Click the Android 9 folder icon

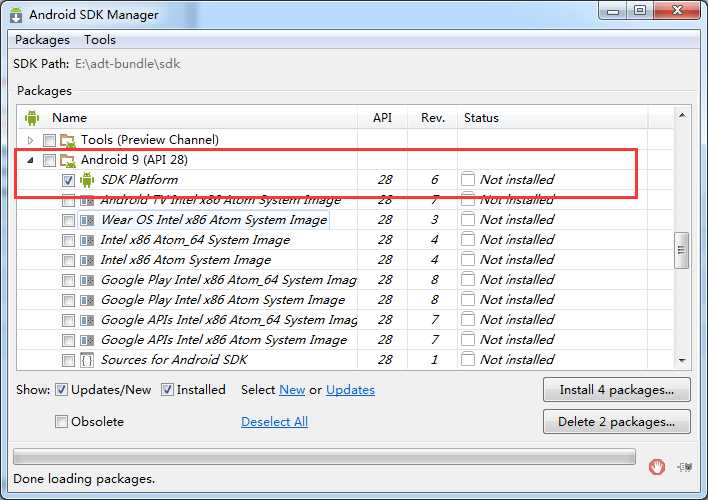coord(68,160)
